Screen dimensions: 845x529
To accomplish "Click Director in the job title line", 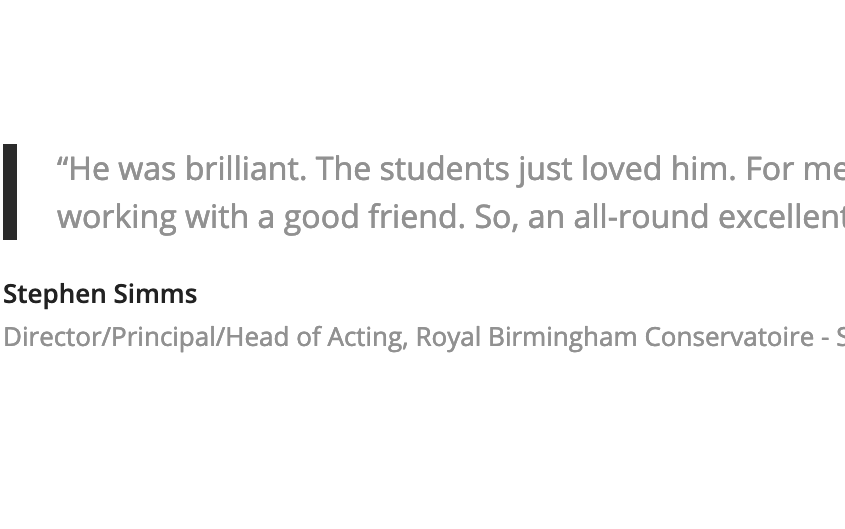I will click(x=53, y=337).
